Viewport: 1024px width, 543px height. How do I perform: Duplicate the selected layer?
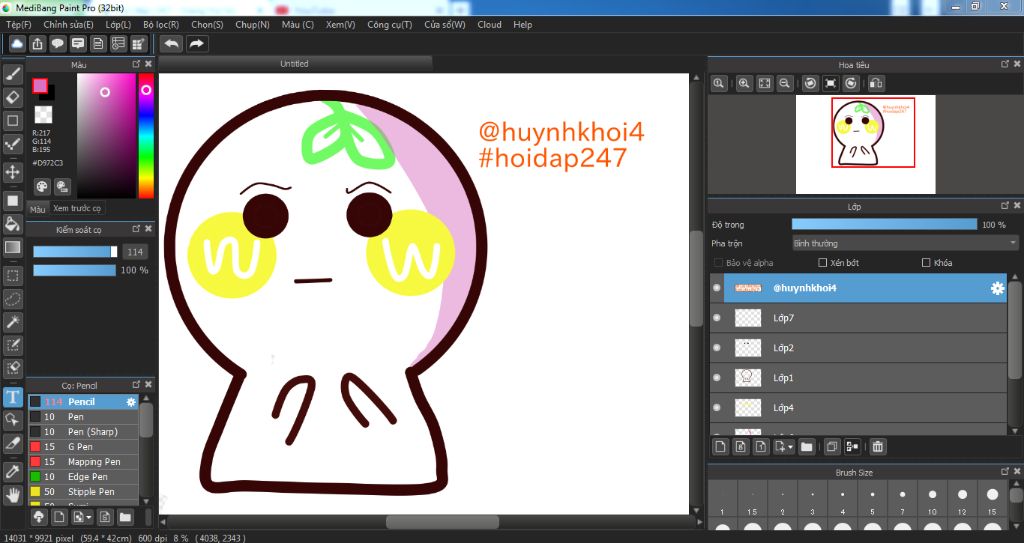pyautogui.click(x=831, y=447)
